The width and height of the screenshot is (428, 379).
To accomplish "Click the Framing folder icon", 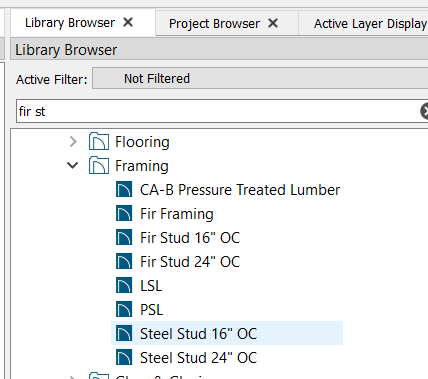I will (99, 166).
